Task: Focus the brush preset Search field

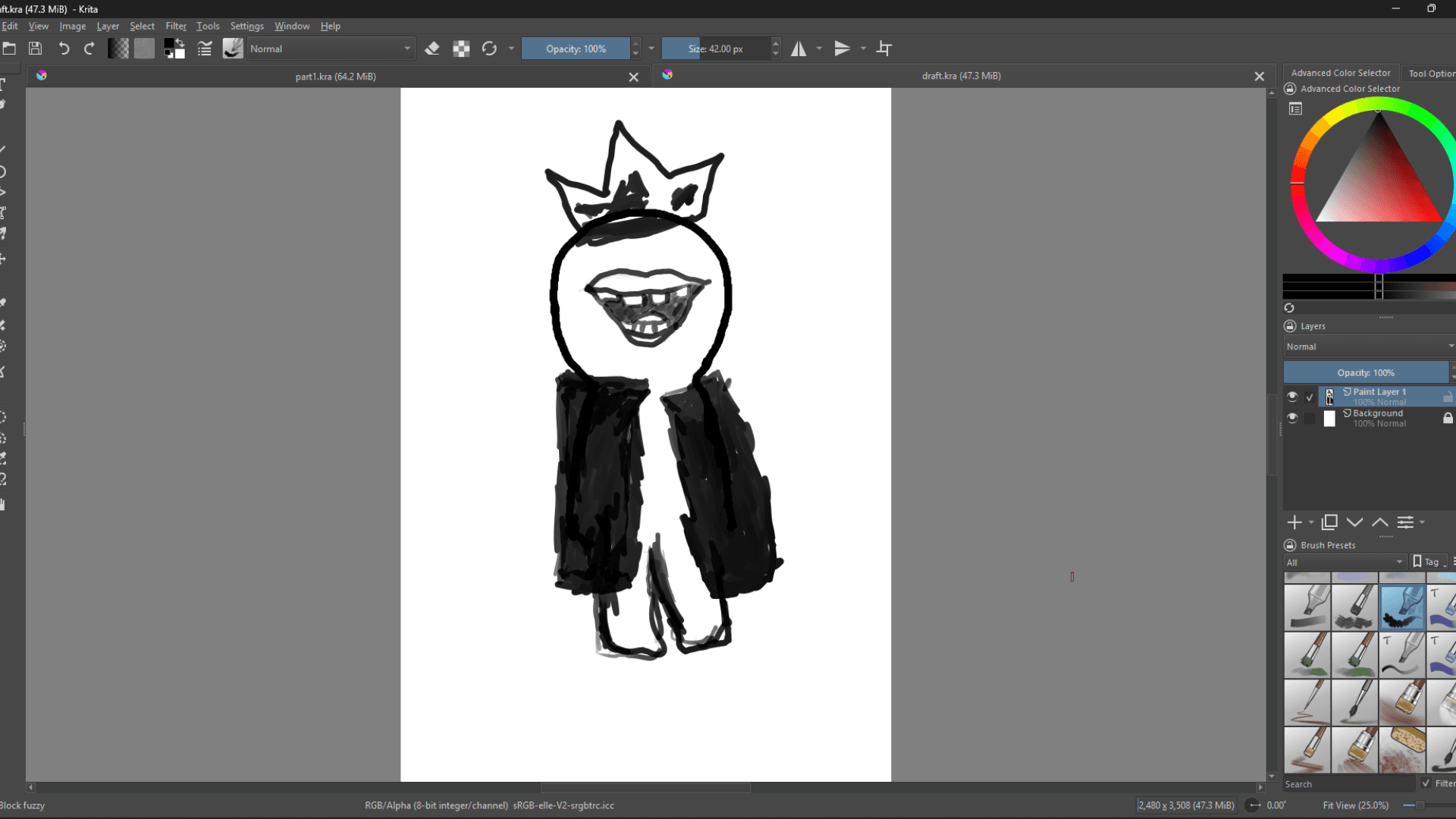Action: click(x=1349, y=784)
